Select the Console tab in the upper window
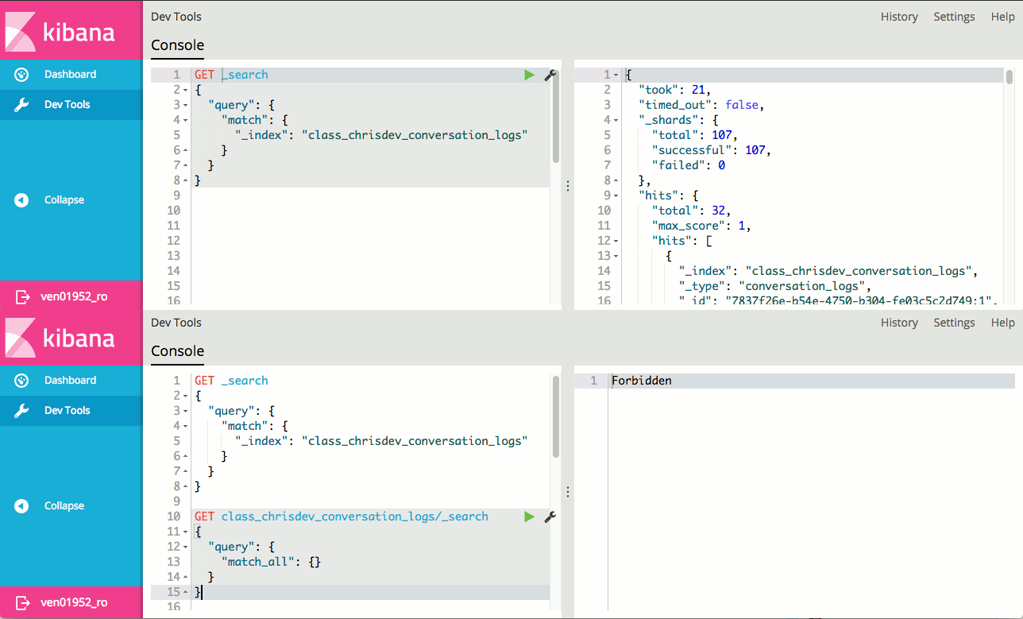Screen dimensions: 1023x619 tap(177, 45)
